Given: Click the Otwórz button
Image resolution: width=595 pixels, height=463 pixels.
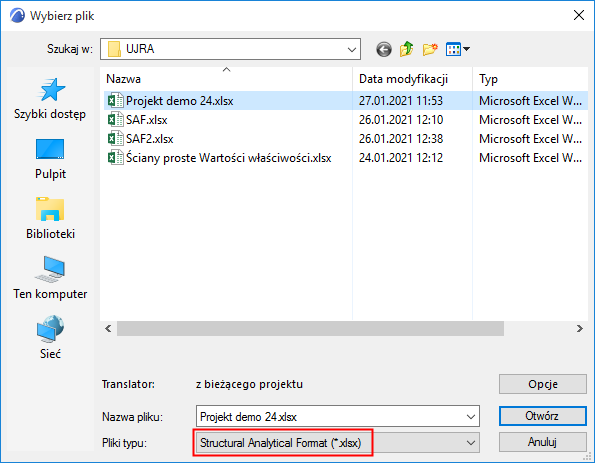Looking at the screenshot, I should (543, 416).
